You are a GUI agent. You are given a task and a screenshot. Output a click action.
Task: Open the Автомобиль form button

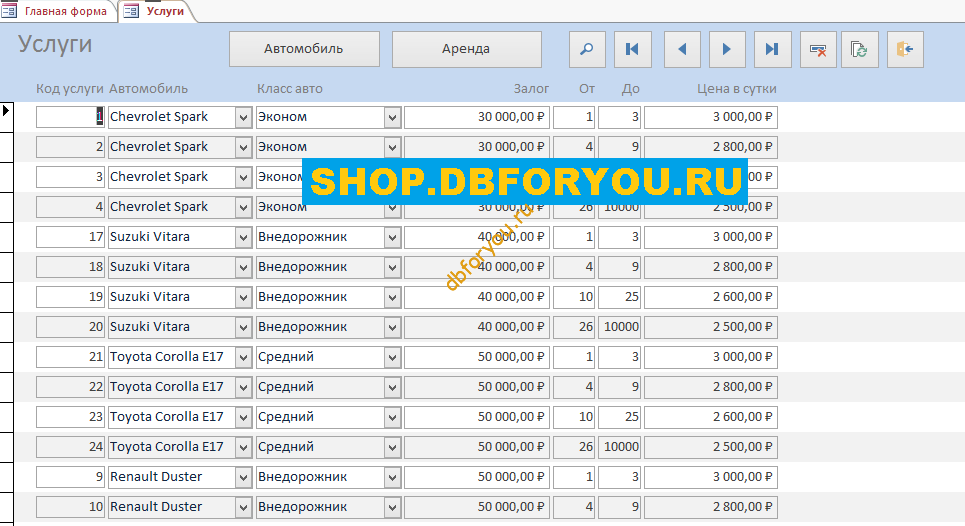coord(304,49)
